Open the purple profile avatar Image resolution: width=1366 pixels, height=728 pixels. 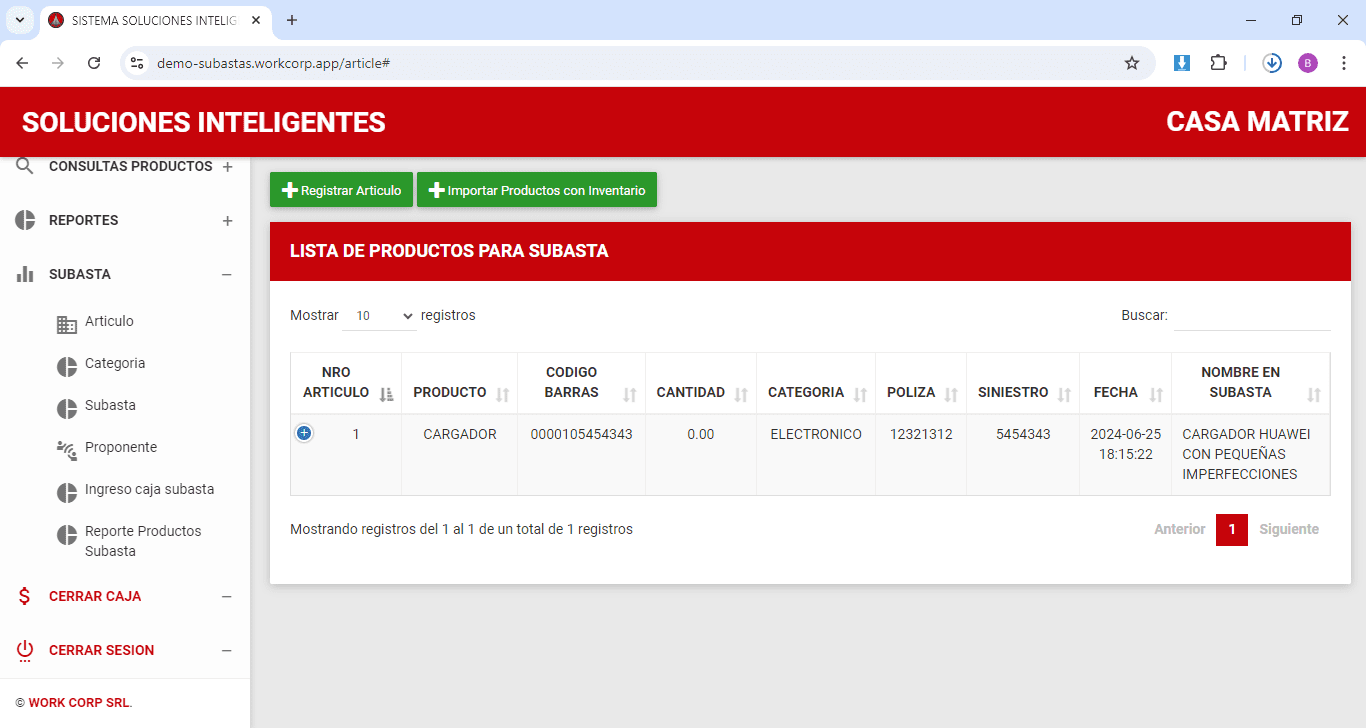click(1308, 63)
